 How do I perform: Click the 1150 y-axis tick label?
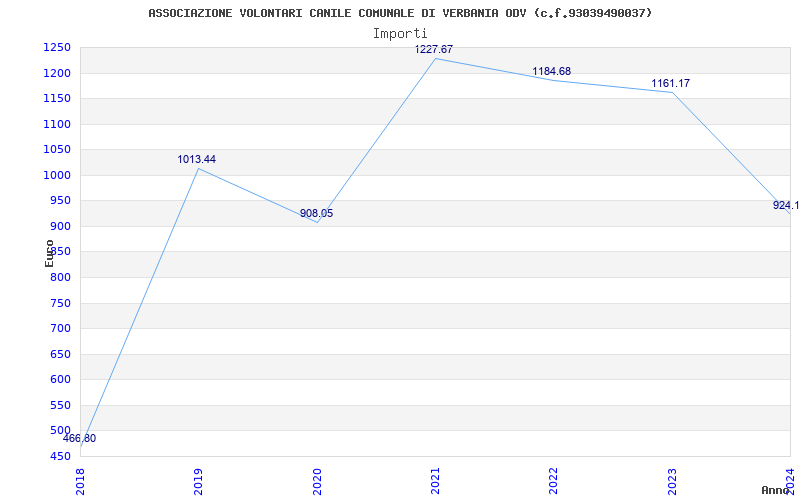(x=57, y=99)
